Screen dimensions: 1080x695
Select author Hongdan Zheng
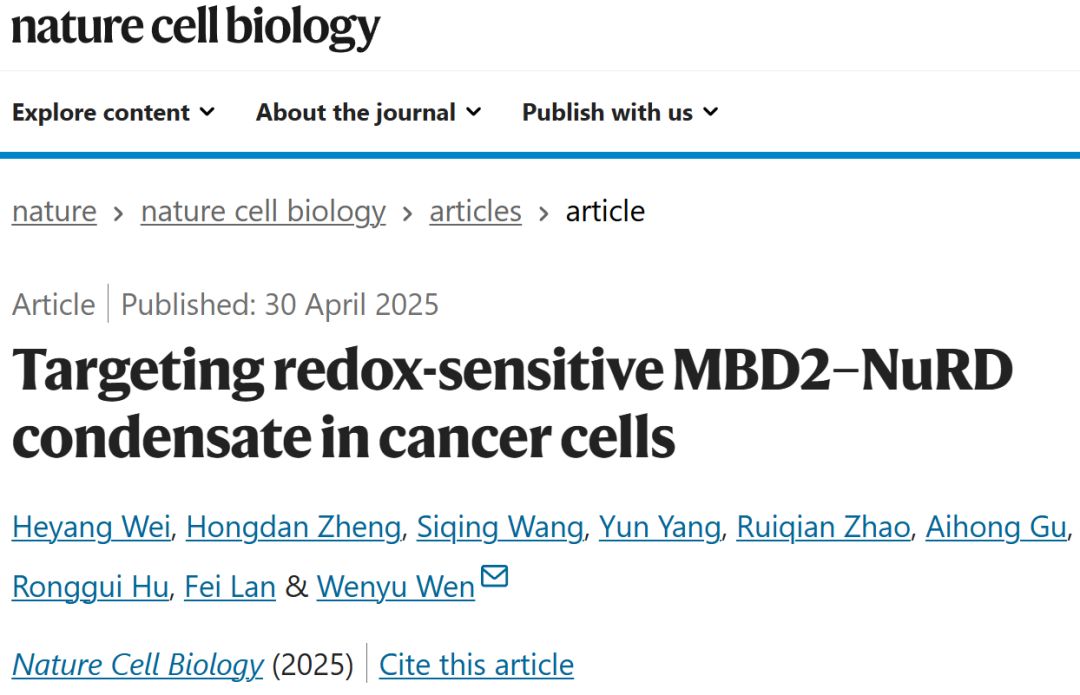(x=294, y=528)
